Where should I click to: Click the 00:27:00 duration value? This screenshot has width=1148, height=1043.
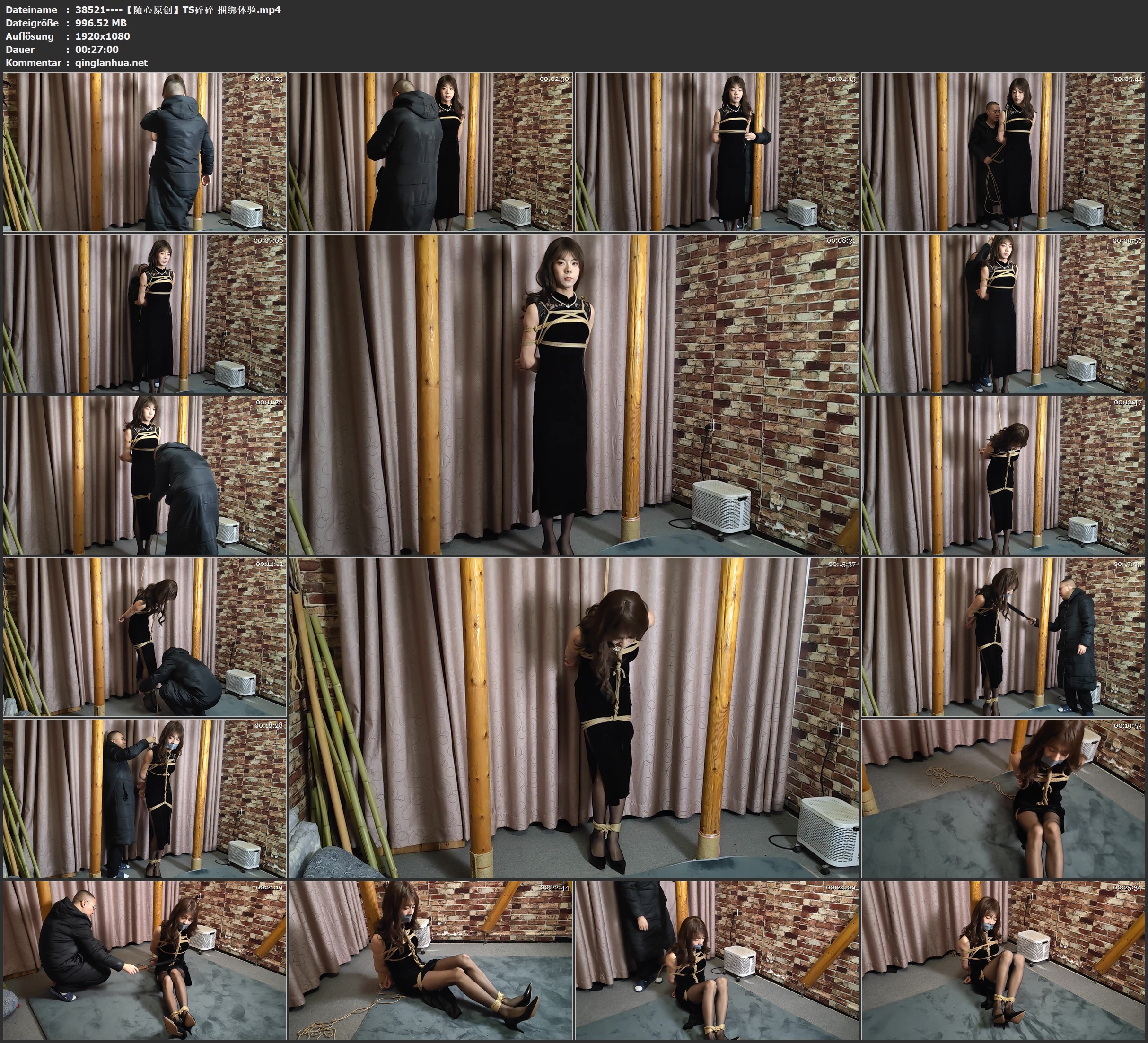97,50
